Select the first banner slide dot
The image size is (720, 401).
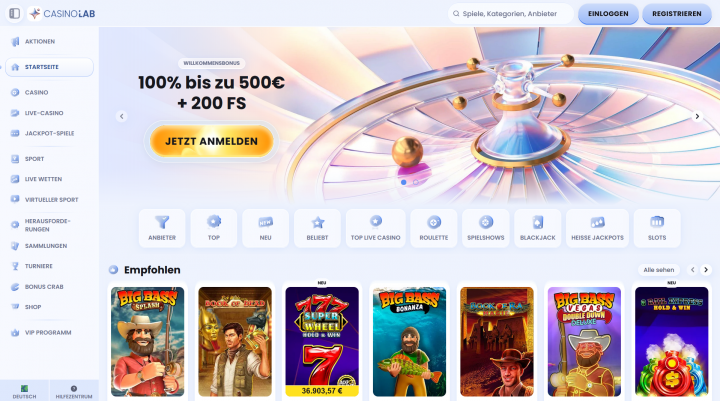click(x=404, y=182)
